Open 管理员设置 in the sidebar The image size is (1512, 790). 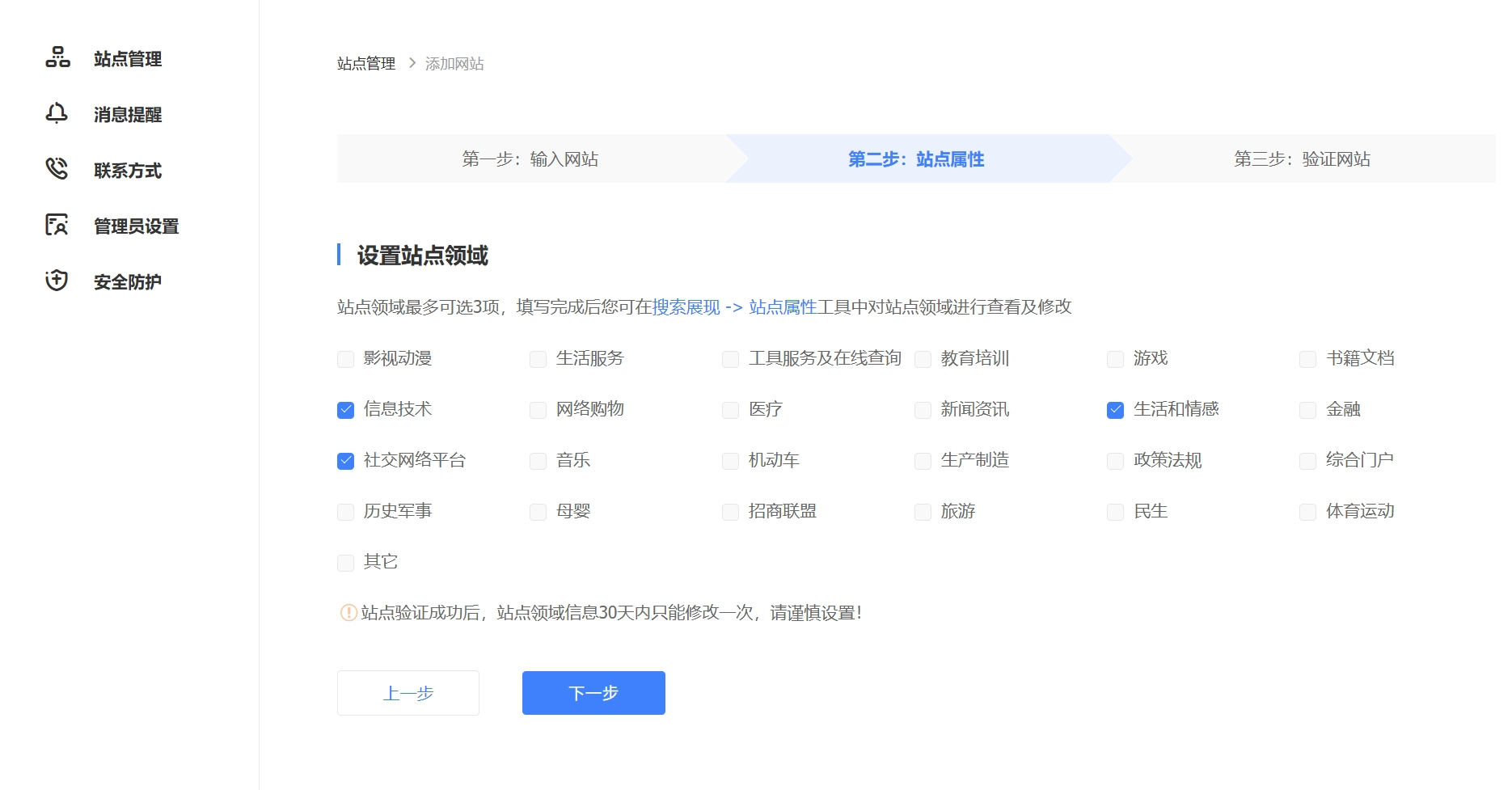point(137,226)
